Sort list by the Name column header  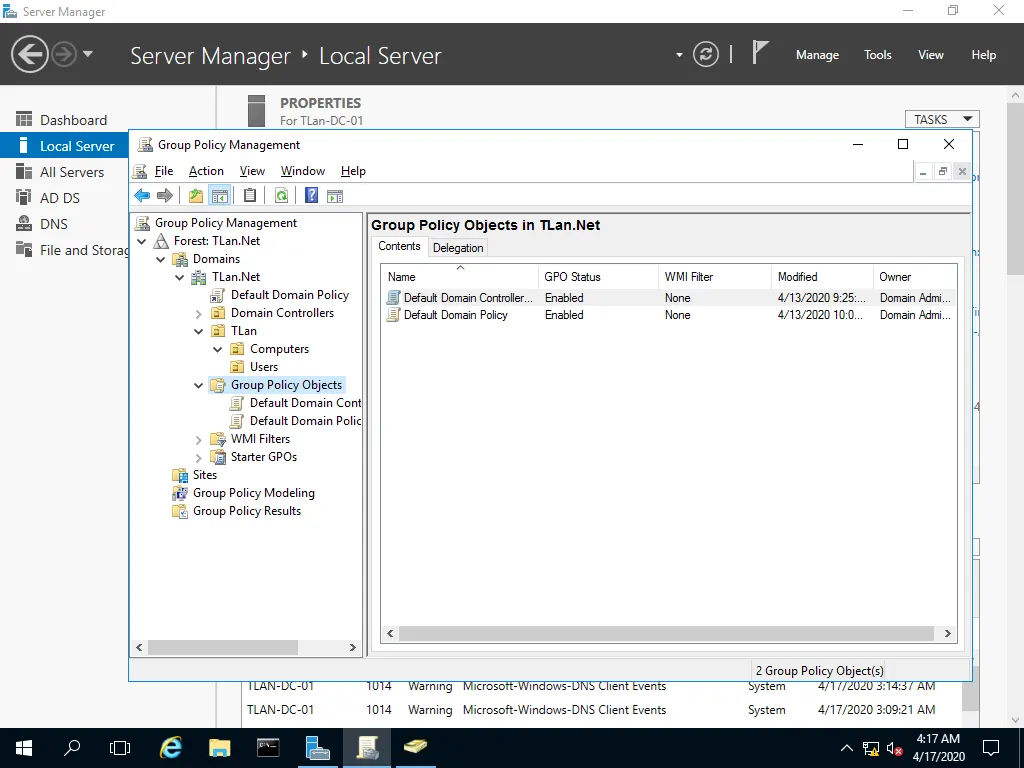tap(460, 277)
